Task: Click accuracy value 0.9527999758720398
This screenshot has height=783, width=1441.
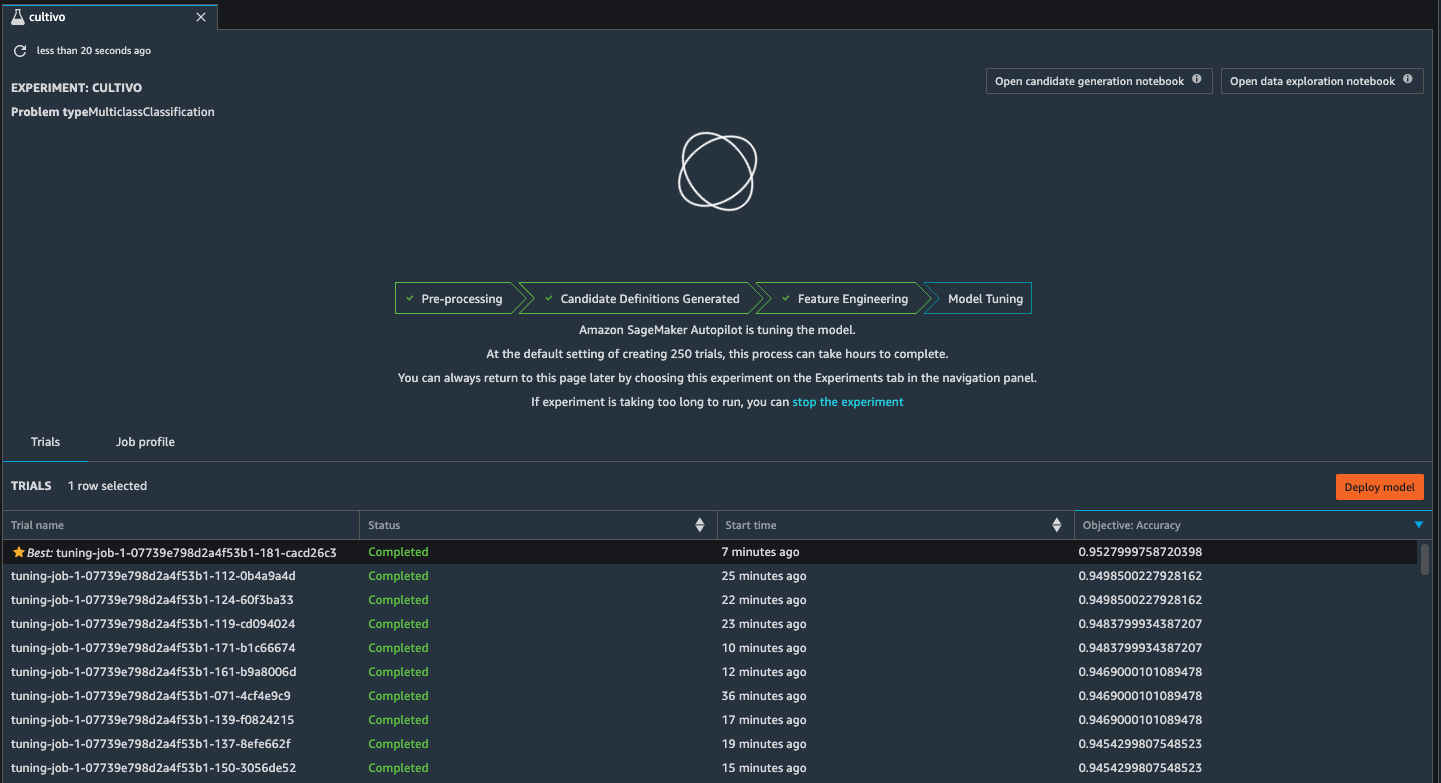Action: (1140, 552)
